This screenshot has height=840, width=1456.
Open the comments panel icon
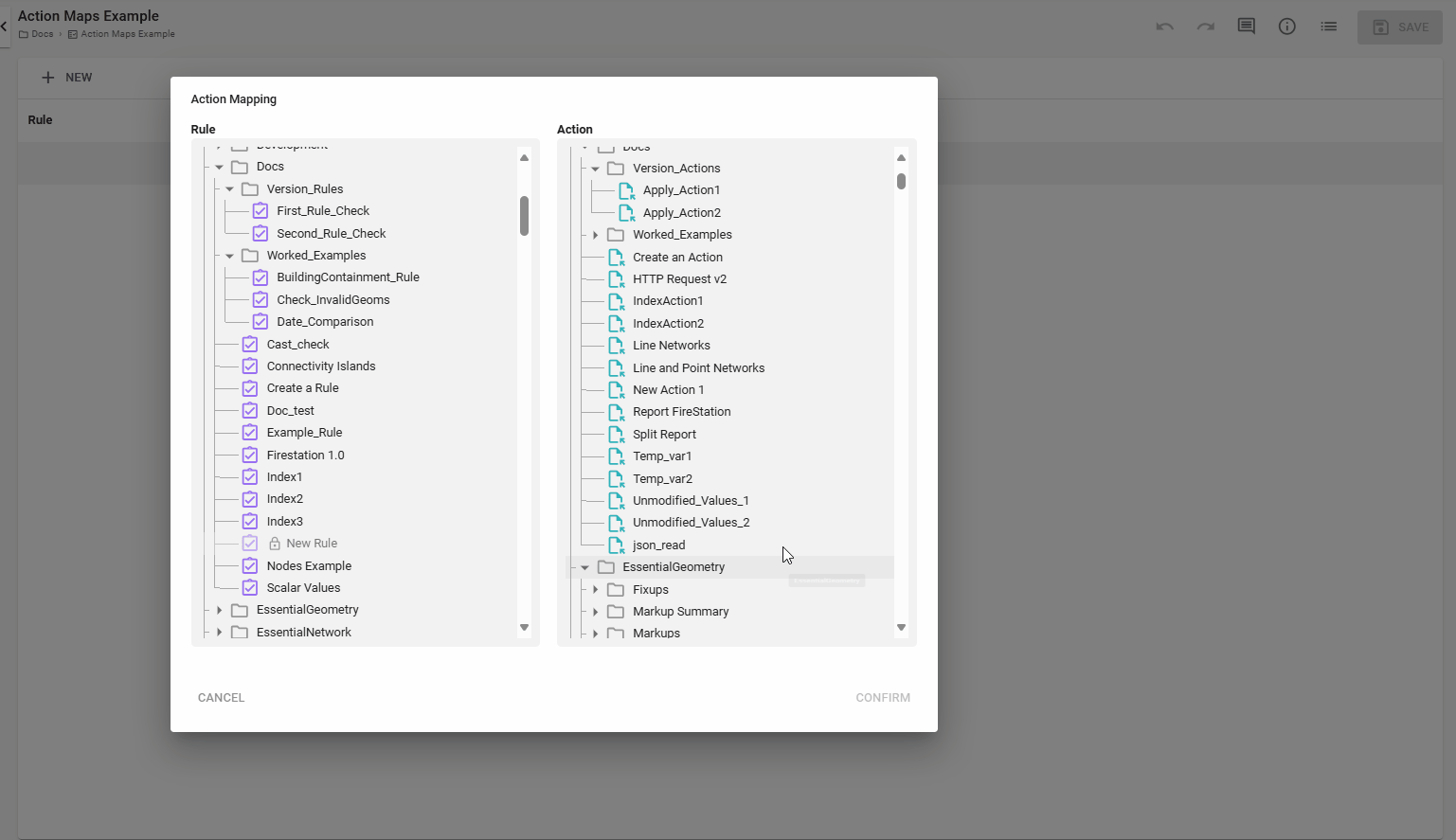click(x=1246, y=27)
